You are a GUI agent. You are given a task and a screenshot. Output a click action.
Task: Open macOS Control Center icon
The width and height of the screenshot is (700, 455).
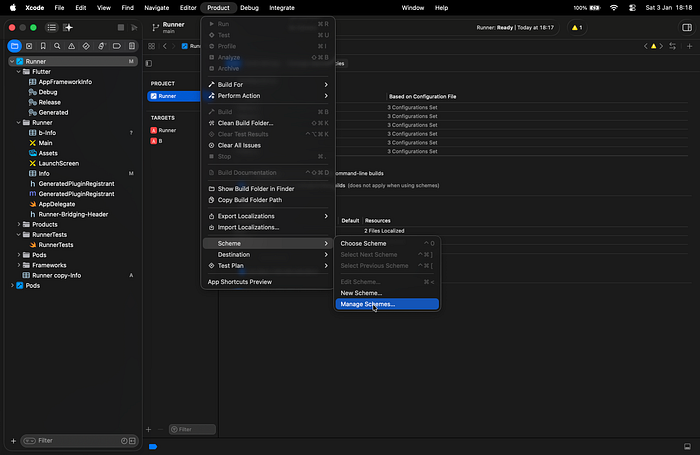pyautogui.click(x=632, y=8)
